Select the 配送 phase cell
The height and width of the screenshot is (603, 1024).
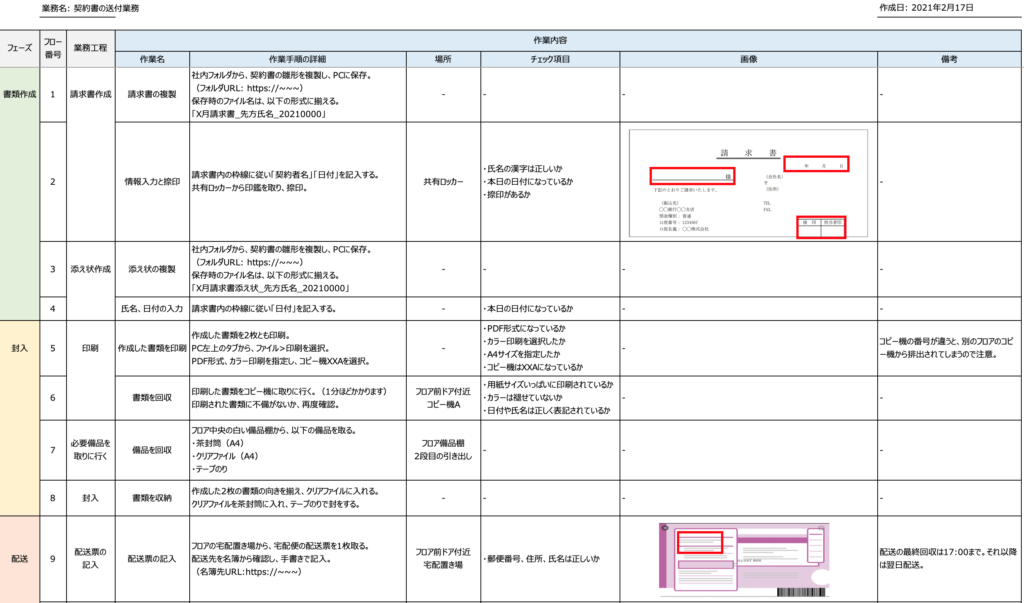pos(20,560)
